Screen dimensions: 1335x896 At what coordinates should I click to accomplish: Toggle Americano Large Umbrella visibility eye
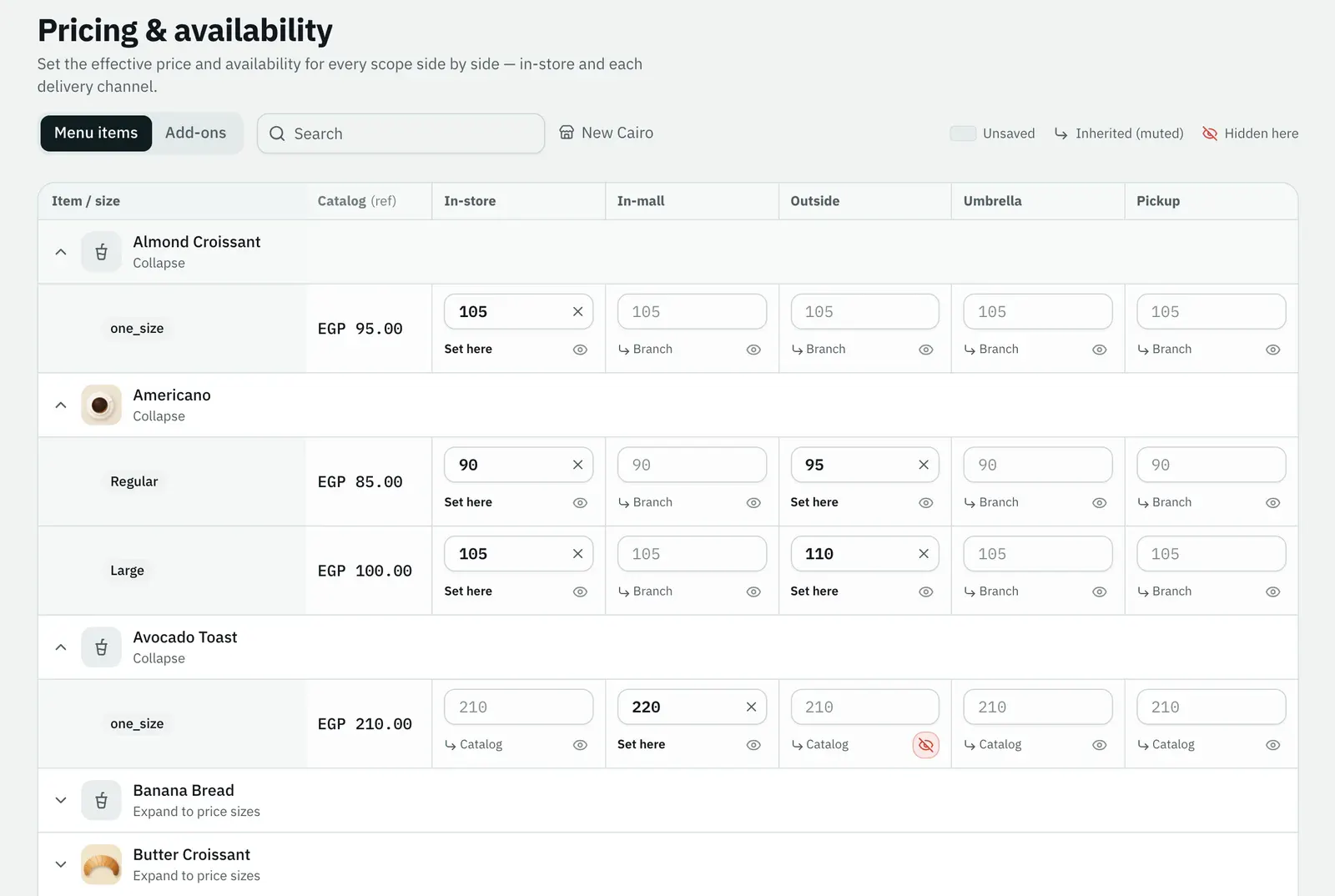[1100, 591]
